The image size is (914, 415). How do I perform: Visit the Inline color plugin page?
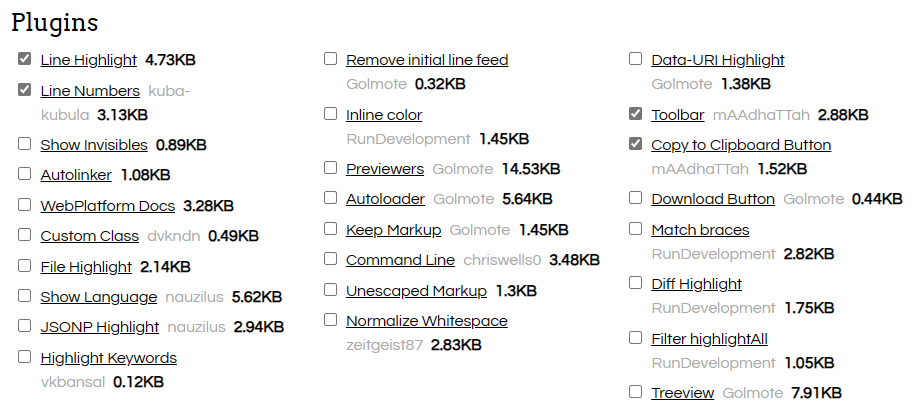tap(384, 115)
